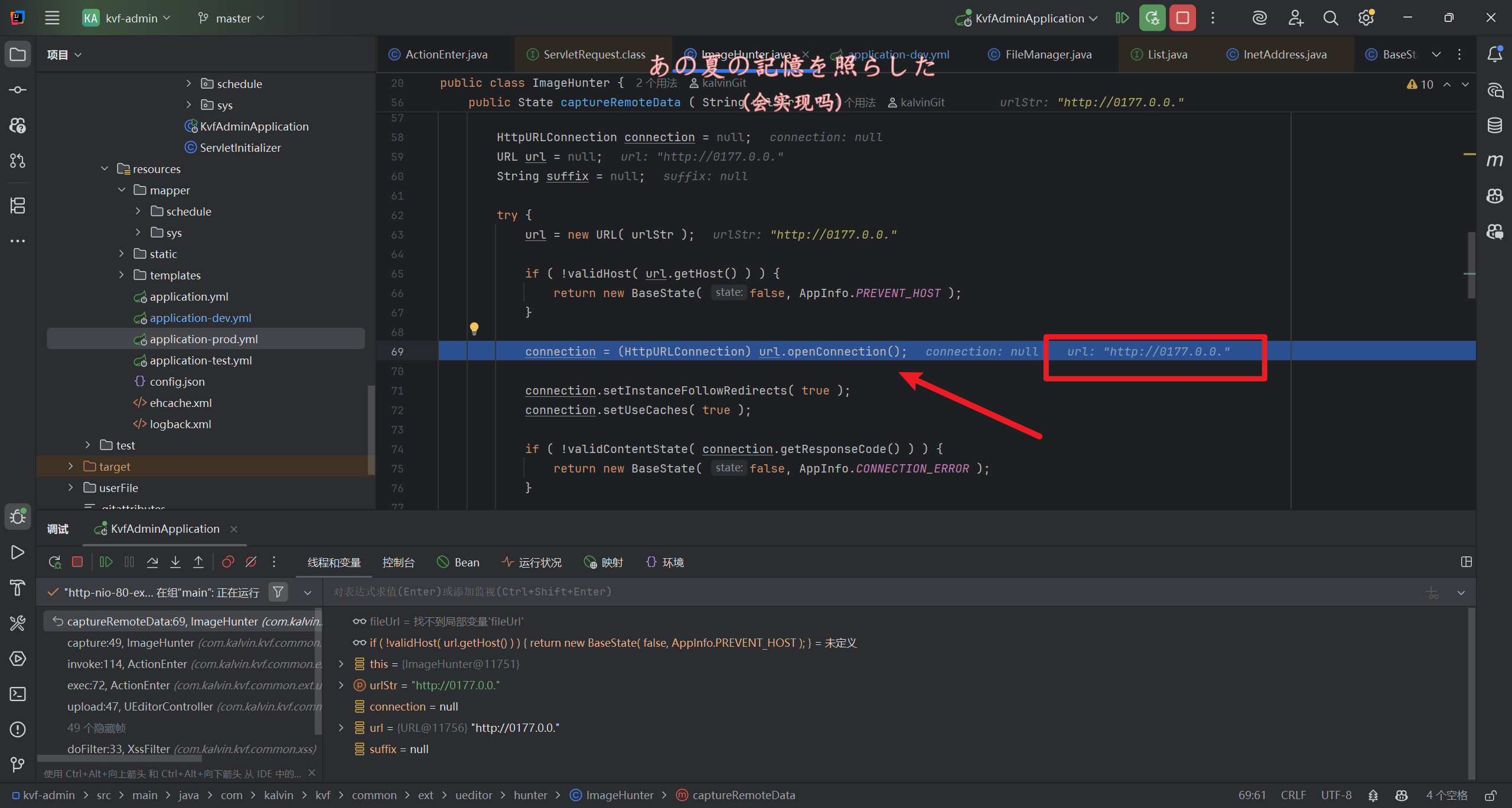Viewport: 1512px width, 808px height.
Task: Switch to ActionEnter.java tab
Action: click(x=439, y=54)
